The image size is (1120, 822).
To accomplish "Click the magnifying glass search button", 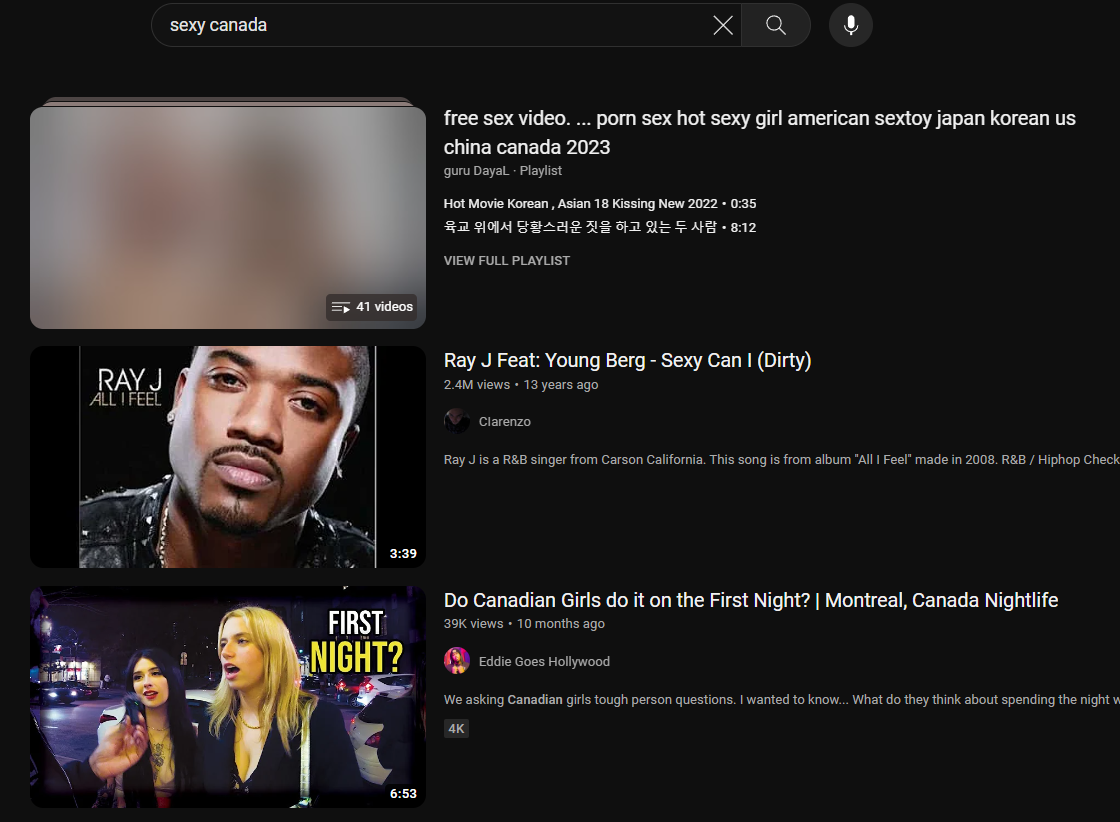I will coord(776,26).
